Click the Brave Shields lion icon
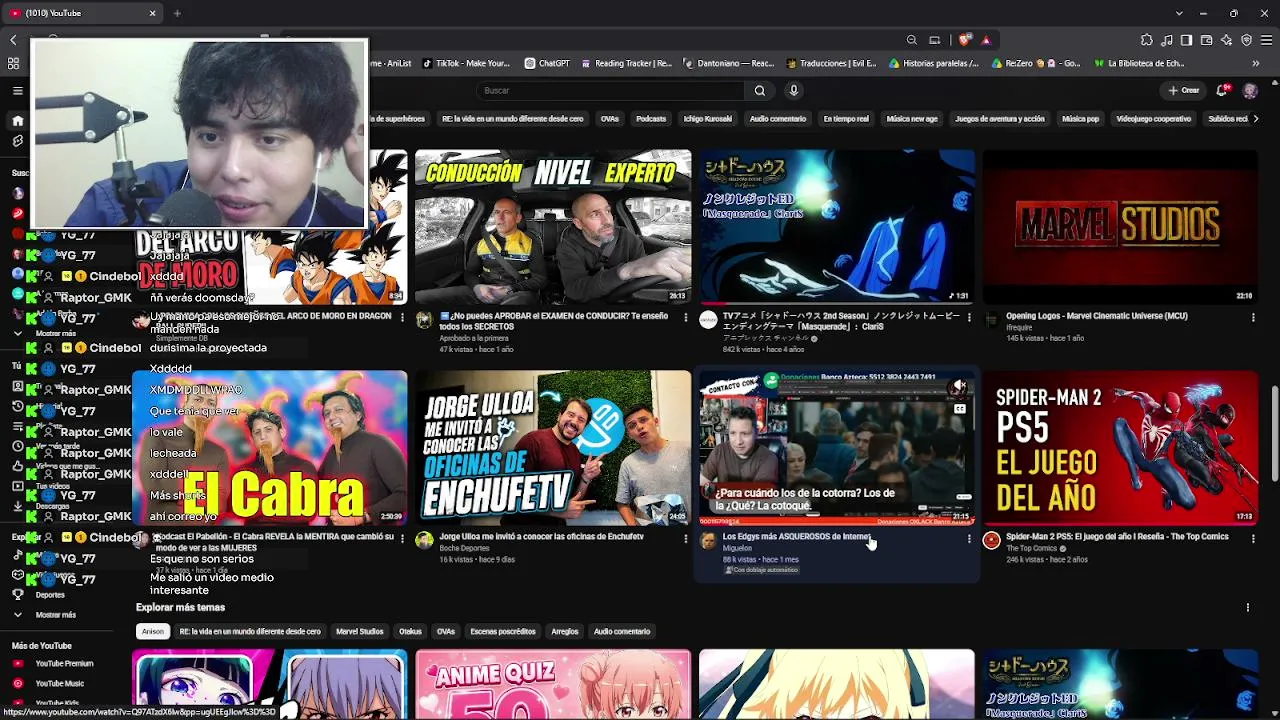 point(964,40)
